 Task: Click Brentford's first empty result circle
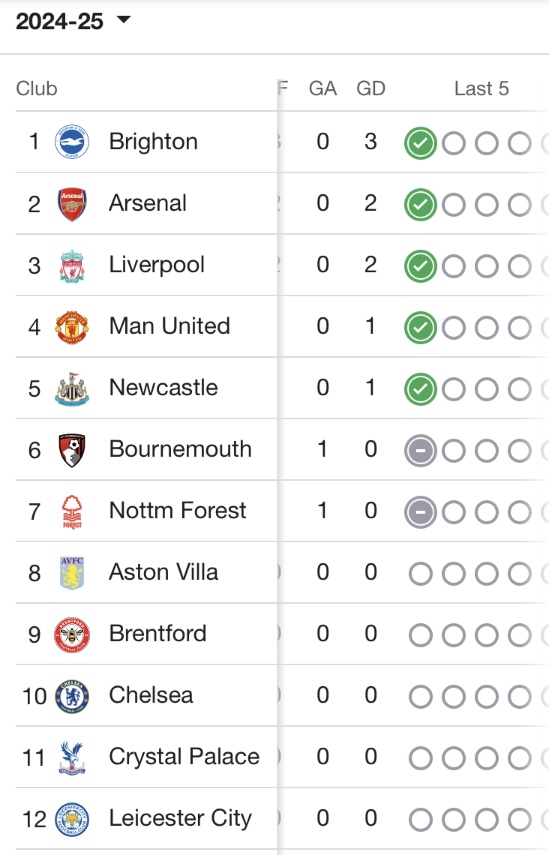420,635
